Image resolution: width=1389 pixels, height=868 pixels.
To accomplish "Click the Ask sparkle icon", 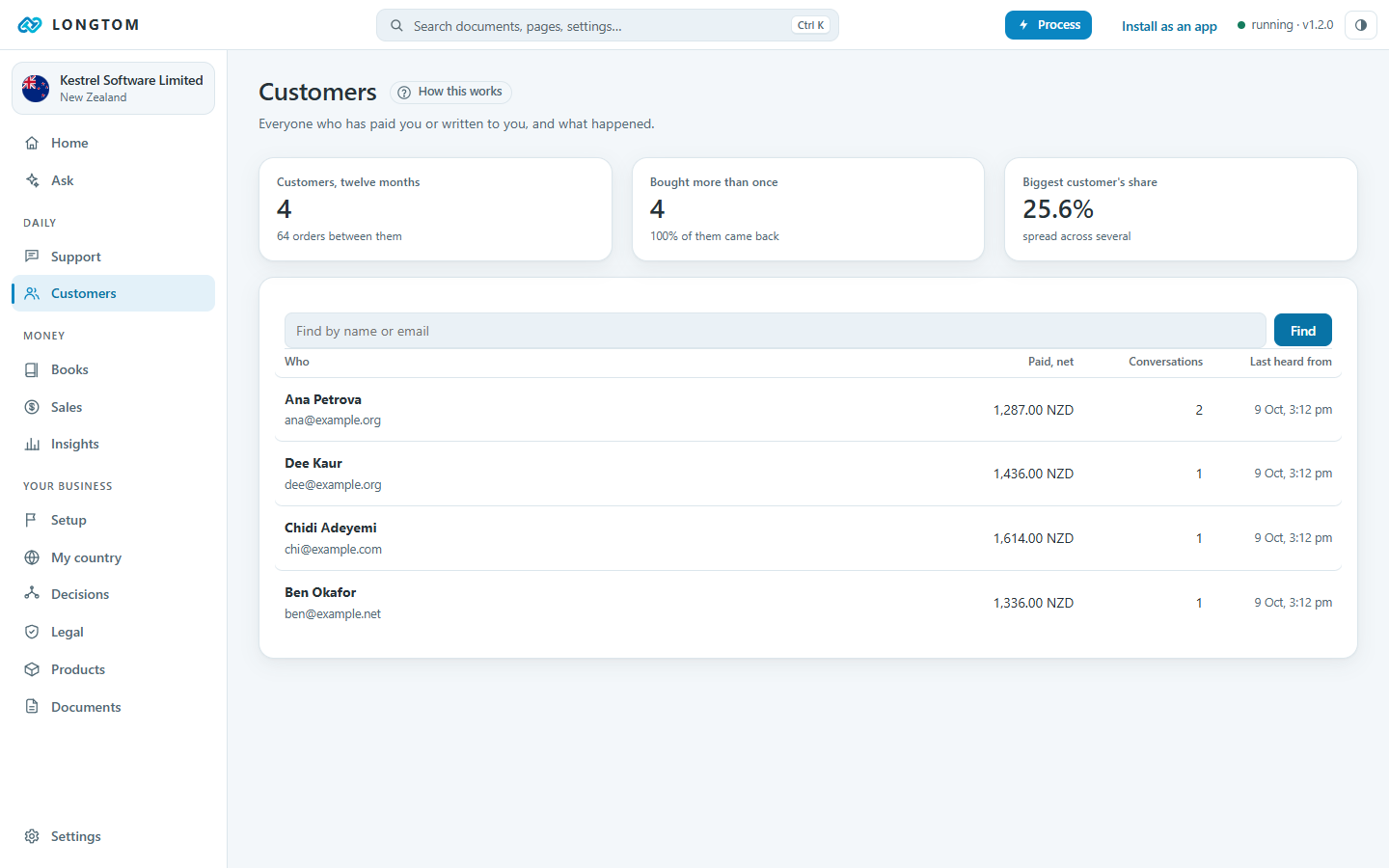I will point(32,180).
